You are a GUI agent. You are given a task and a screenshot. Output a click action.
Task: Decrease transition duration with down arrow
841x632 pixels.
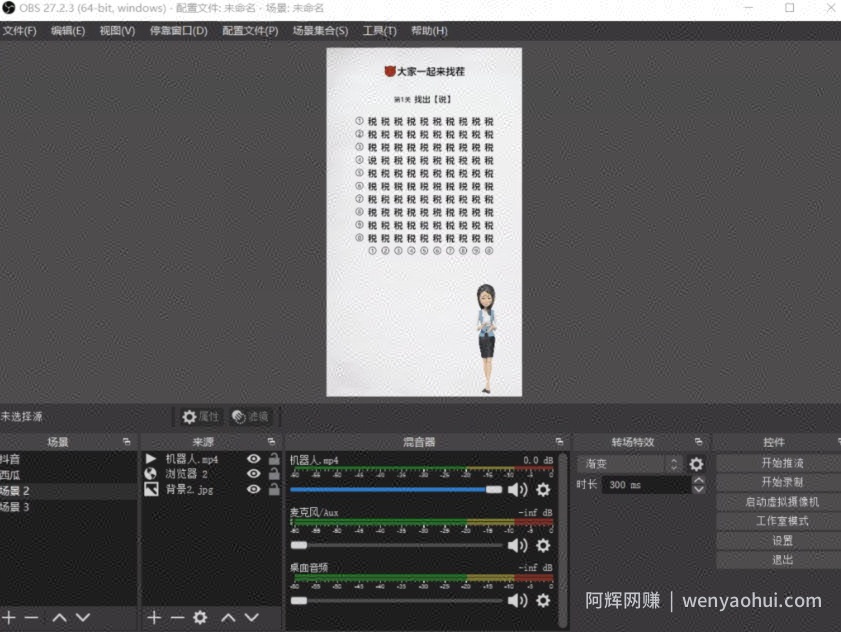[699, 489]
